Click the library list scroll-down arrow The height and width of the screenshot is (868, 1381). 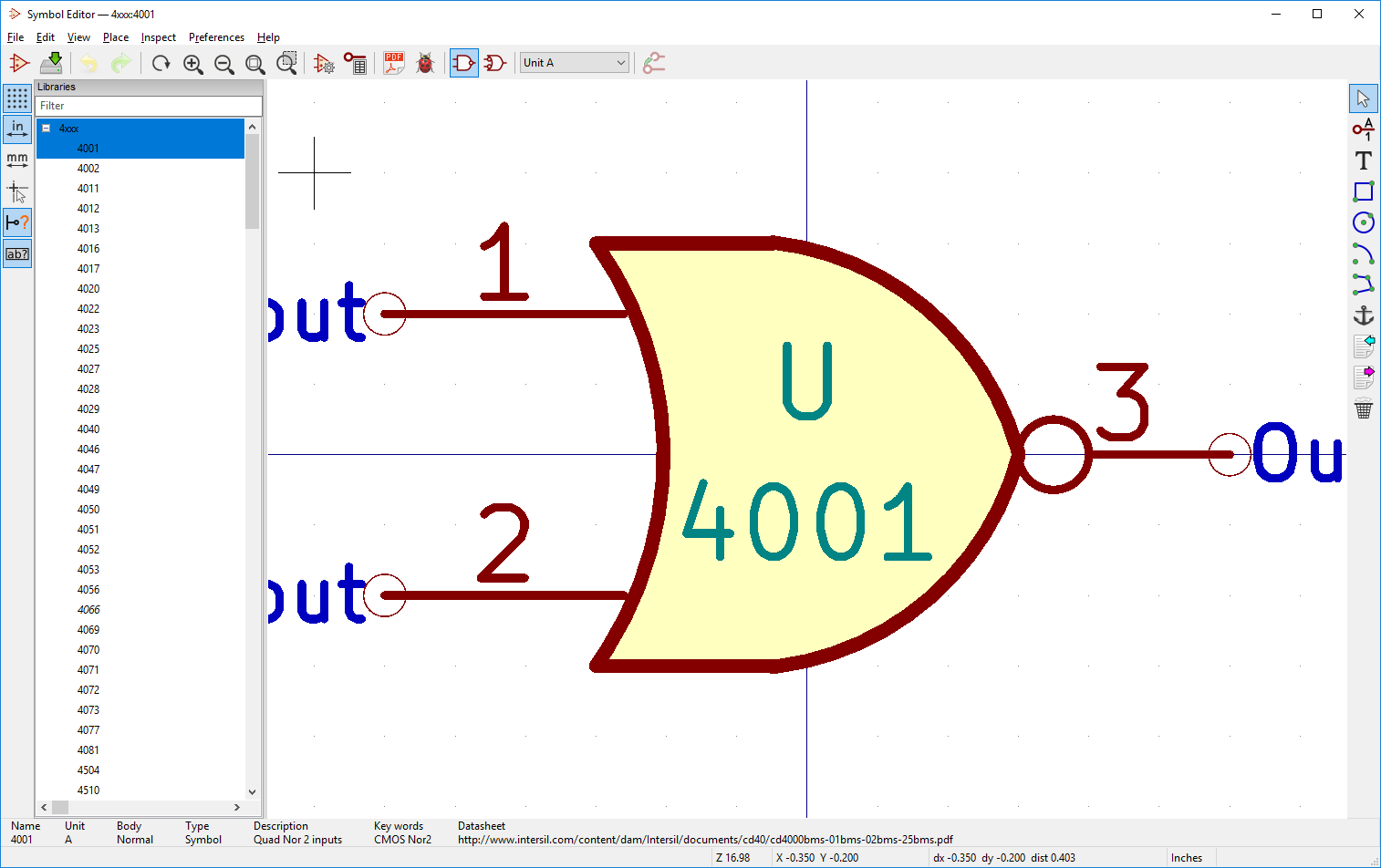252,792
